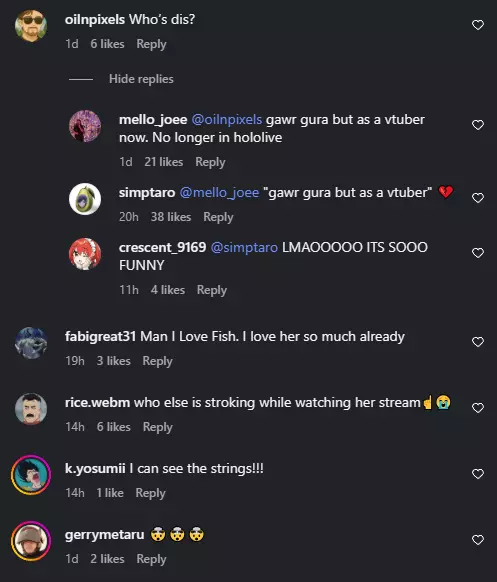Open the @oilnpixels mention link
Viewport: 497px width, 582px height.
pyautogui.click(x=227, y=120)
